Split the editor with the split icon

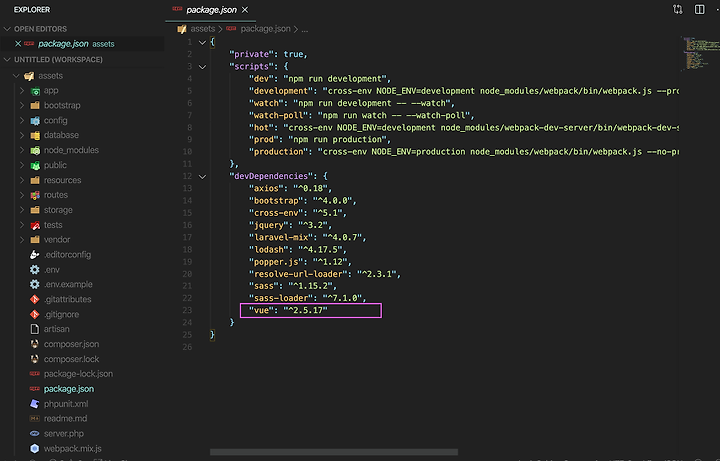699,9
